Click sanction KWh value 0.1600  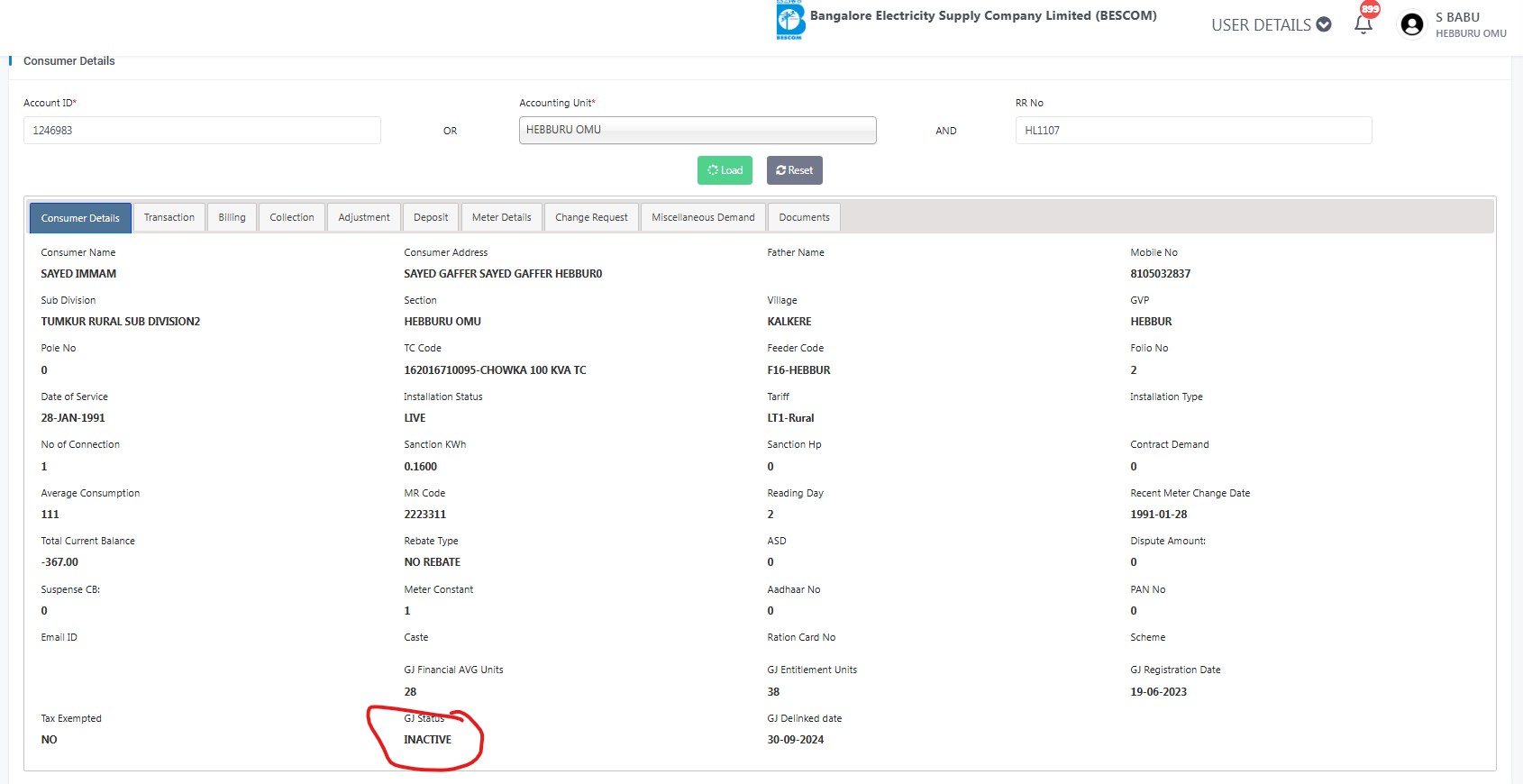pos(420,467)
